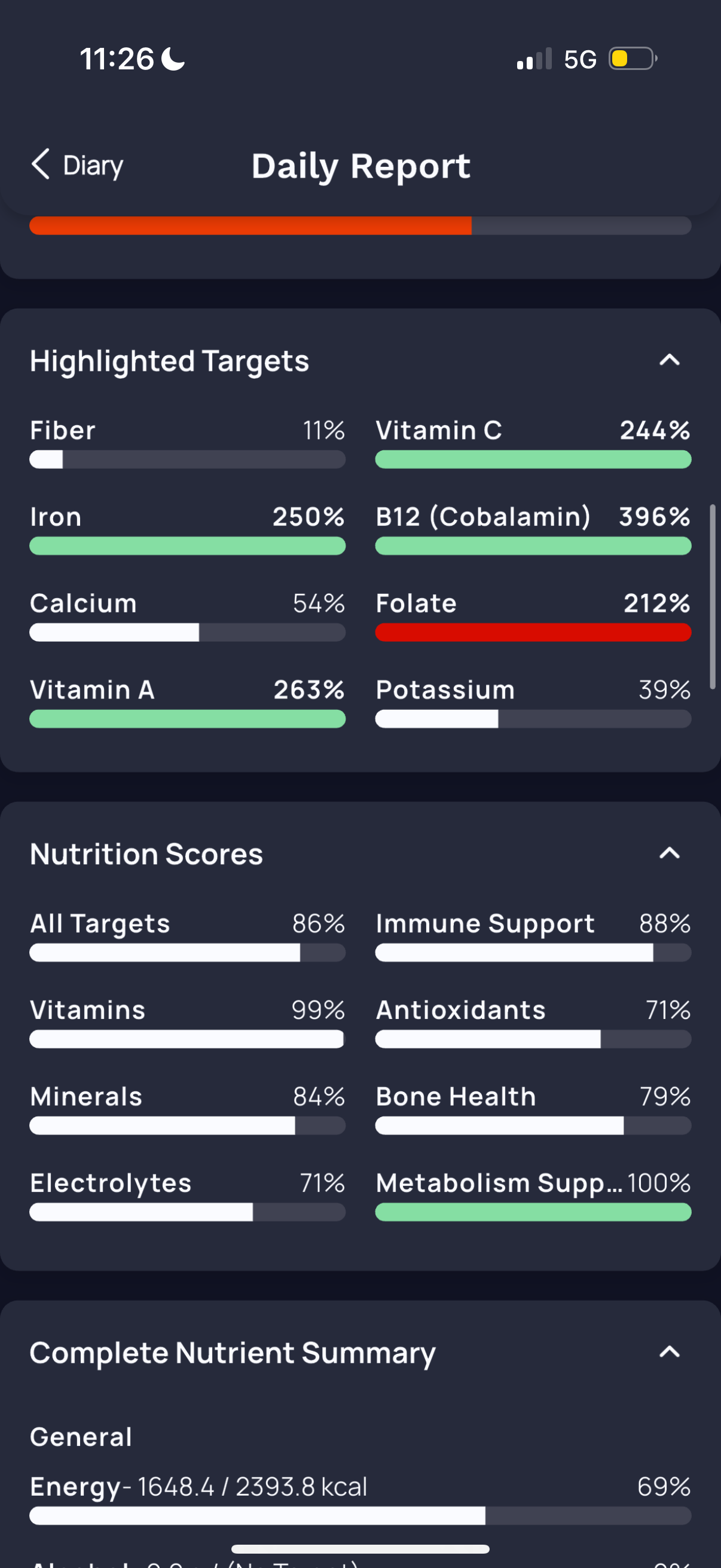The image size is (721, 1568).
Task: Tap the home indicator bar at bottom
Action: 360,1549
